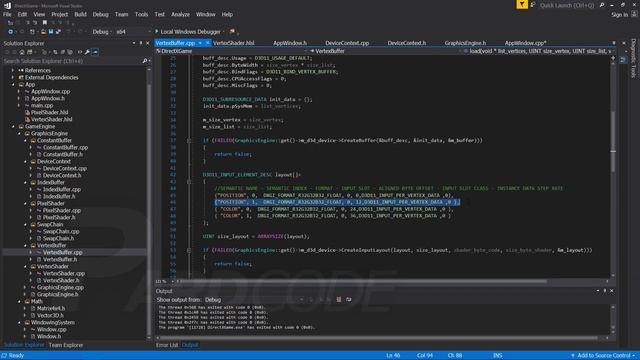Viewport: 640px width, 360px height.
Task: Click the Sign in link
Action: [x=620, y=14]
